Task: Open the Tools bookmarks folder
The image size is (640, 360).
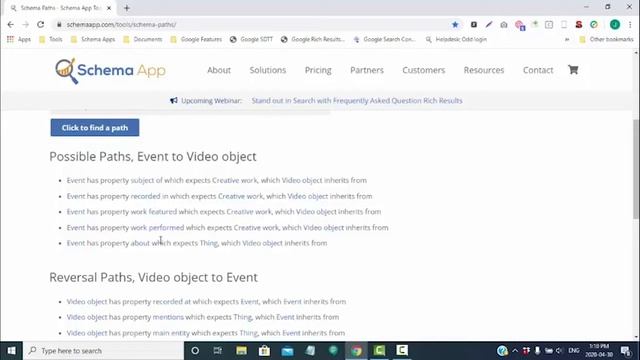Action: pos(51,39)
